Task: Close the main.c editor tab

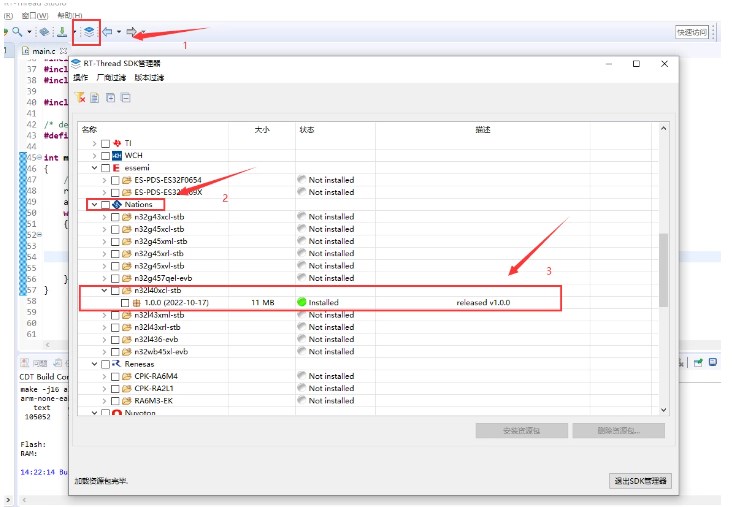Action: pos(63,51)
